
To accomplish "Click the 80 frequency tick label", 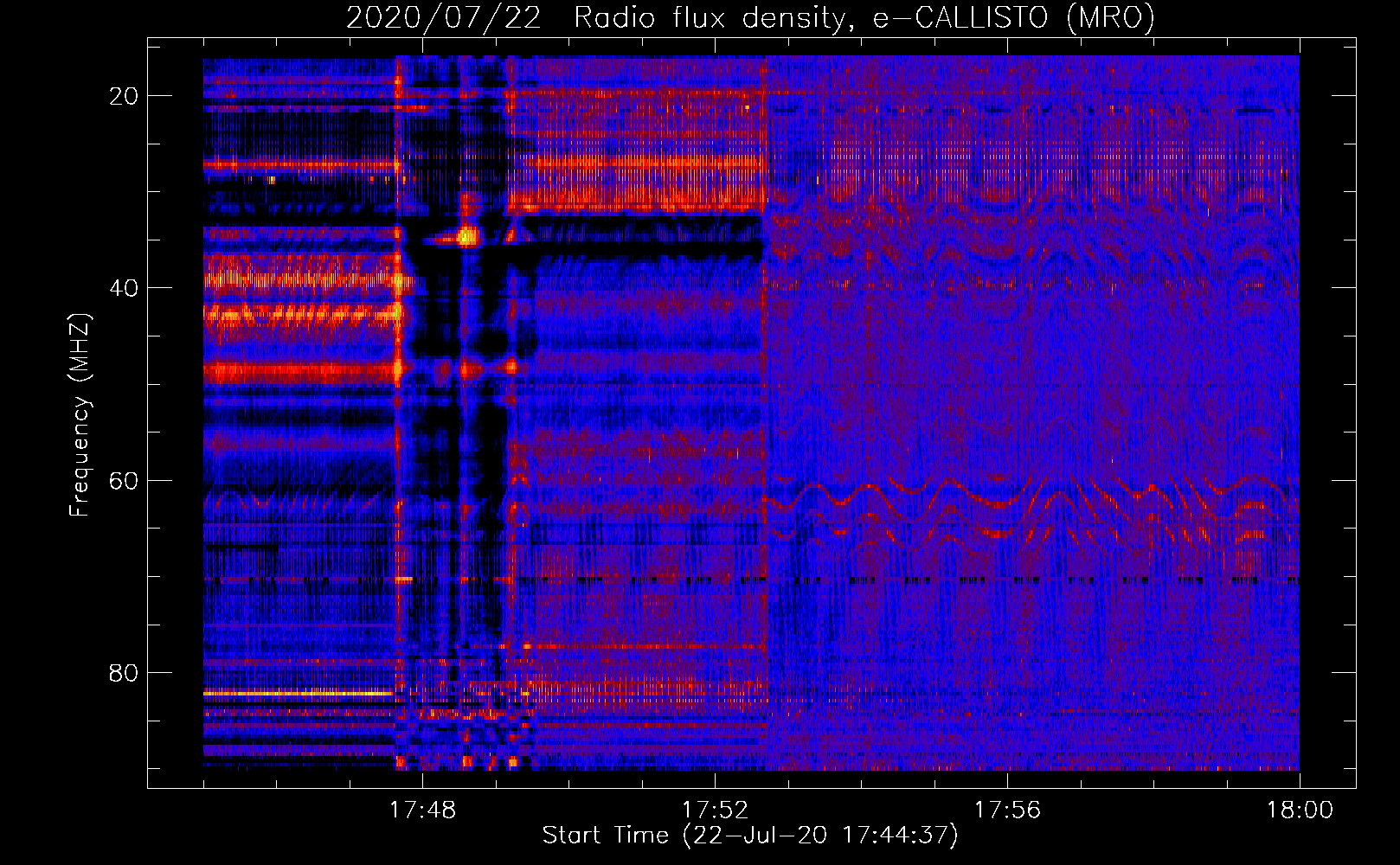I will click(124, 673).
